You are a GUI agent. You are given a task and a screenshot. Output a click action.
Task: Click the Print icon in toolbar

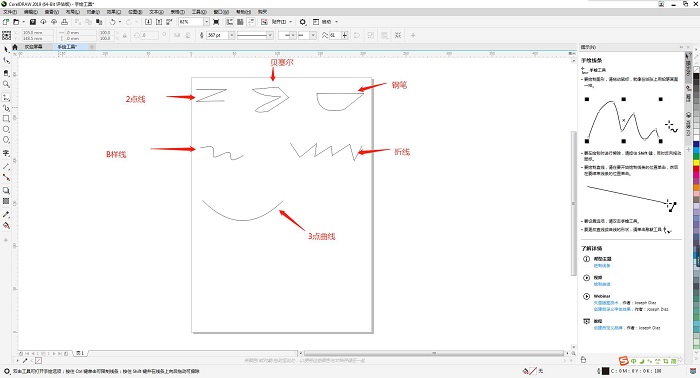(x=65, y=22)
